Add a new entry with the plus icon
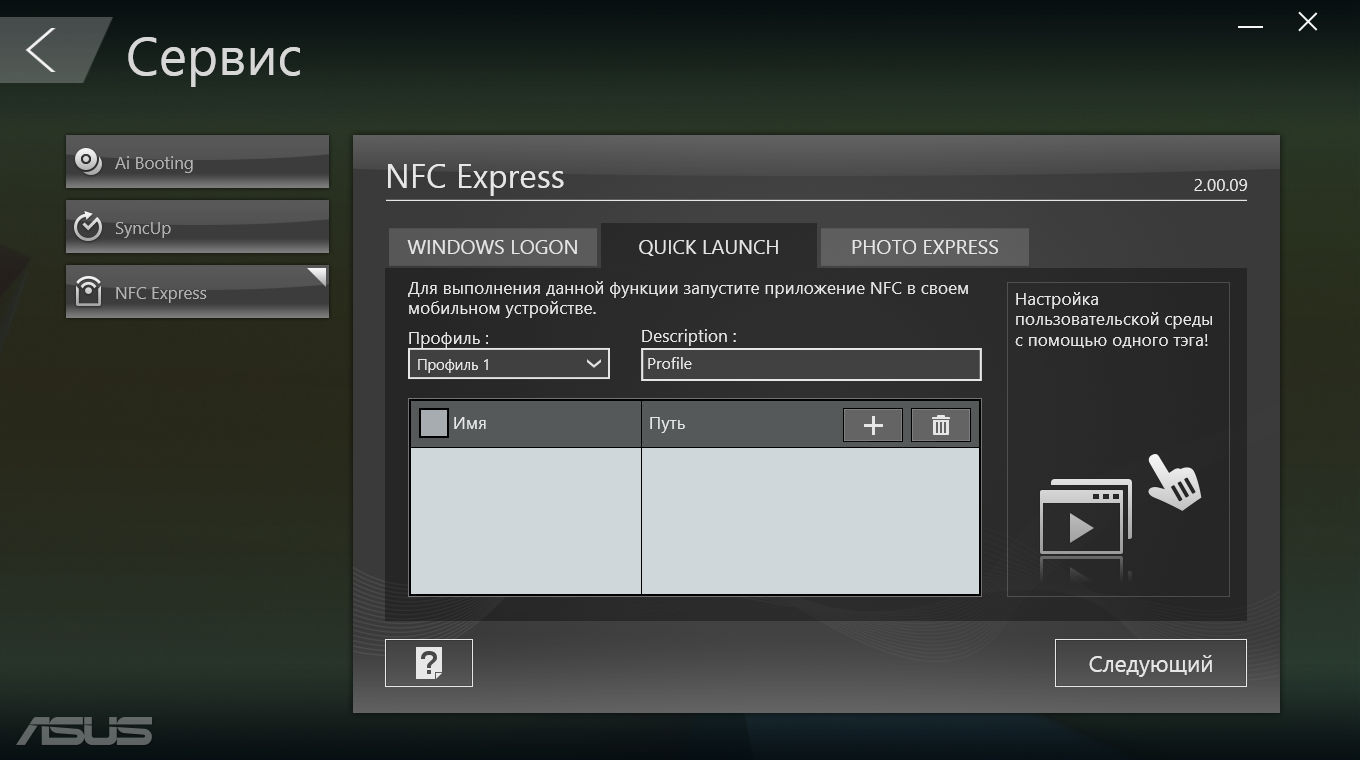Screen dimensions: 1360x760 [x=873, y=425]
